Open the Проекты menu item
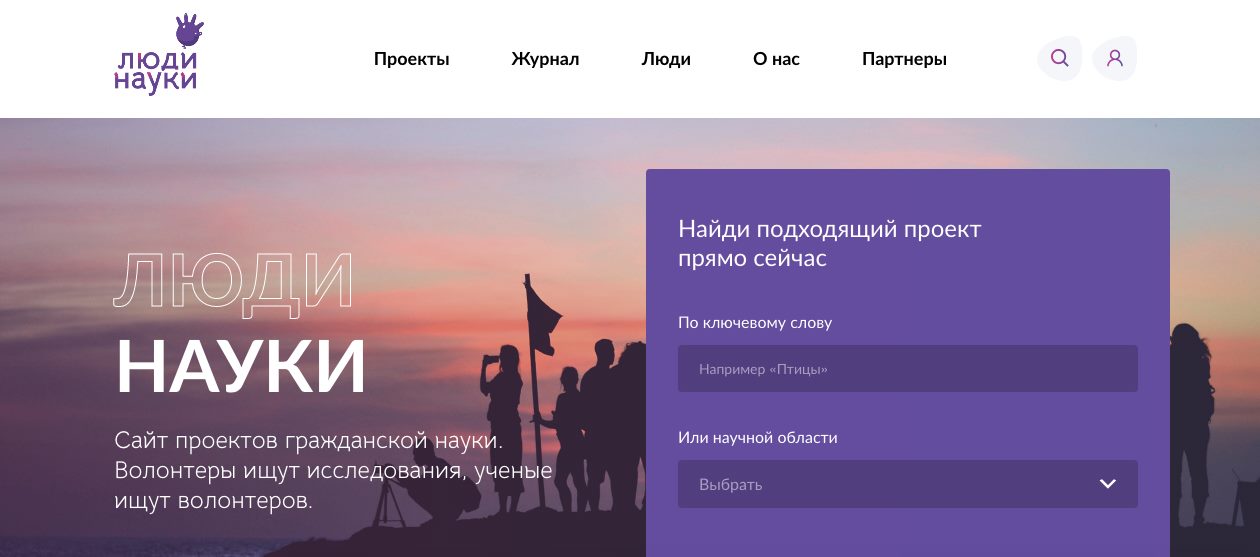Screen dimensions: 1260x557 [x=412, y=59]
